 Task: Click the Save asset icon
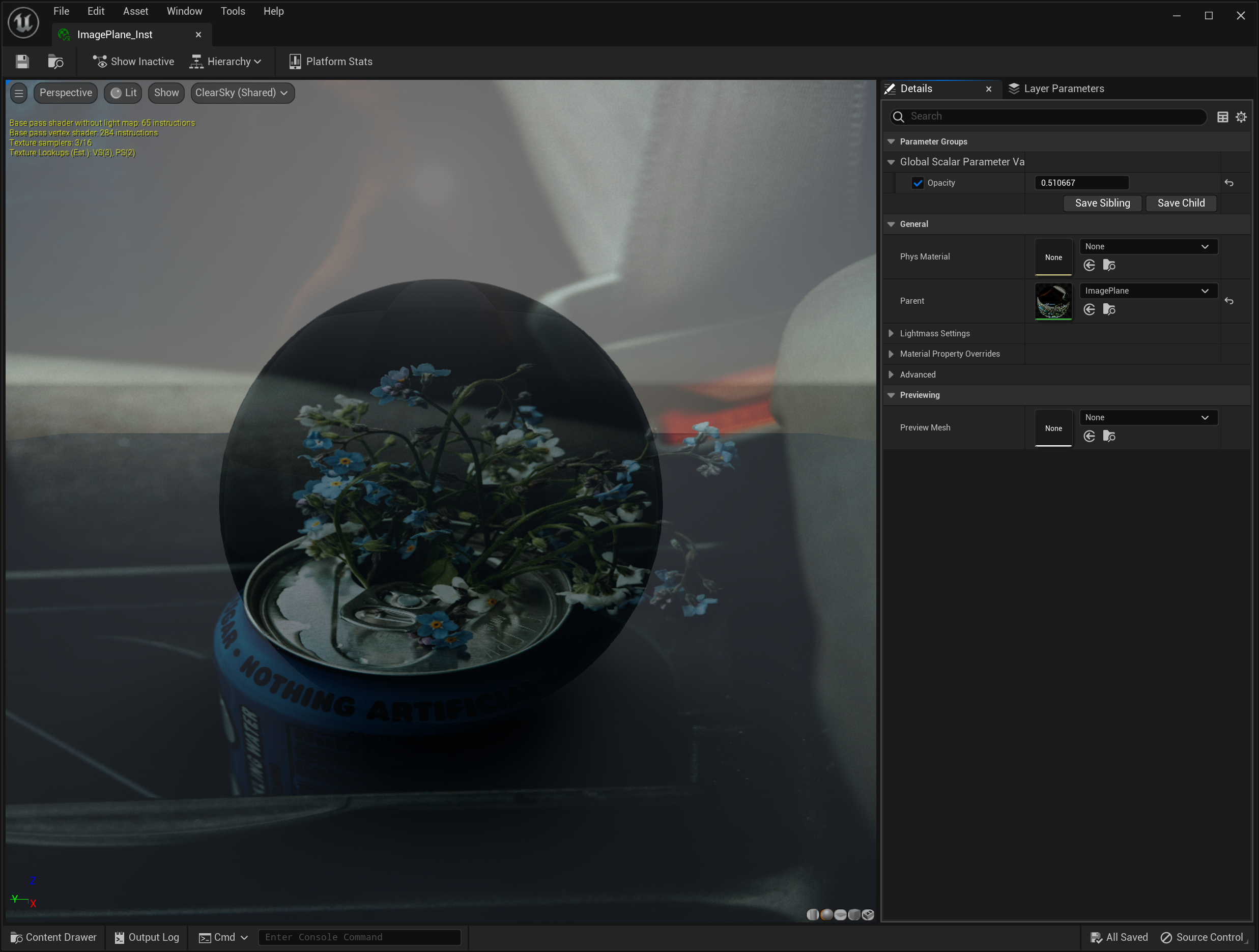(22, 62)
